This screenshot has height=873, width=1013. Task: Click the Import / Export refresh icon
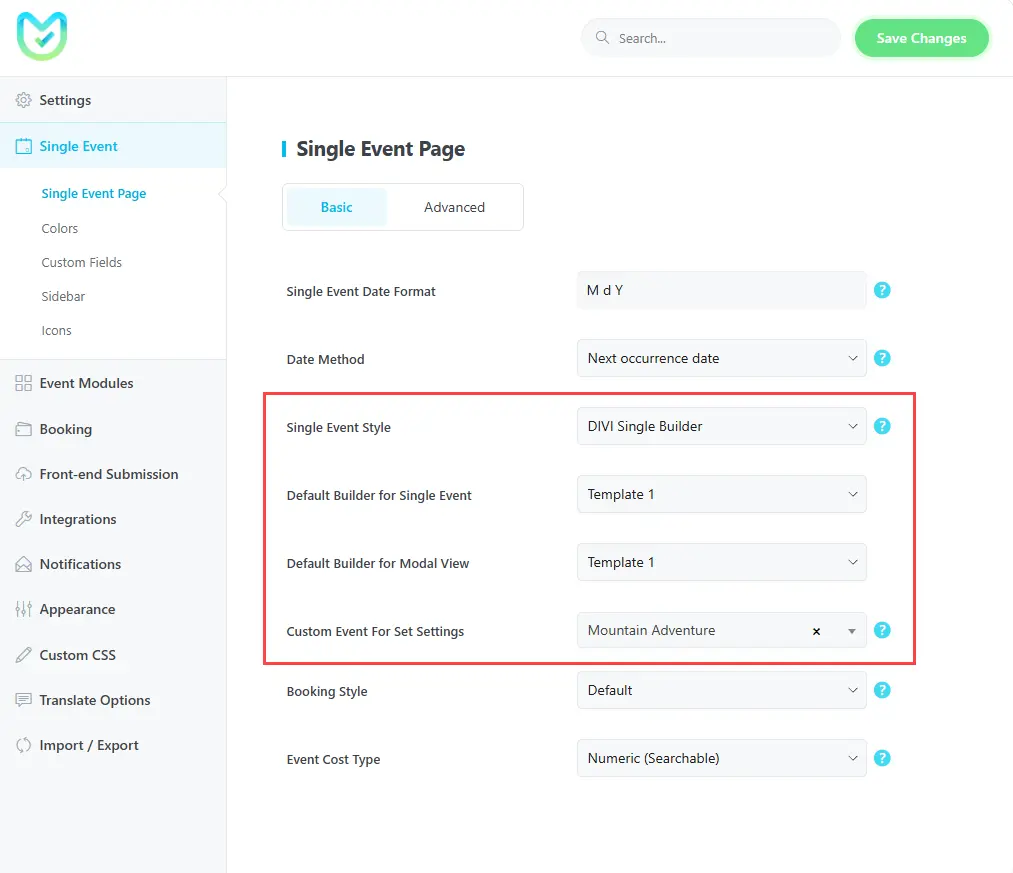23,745
